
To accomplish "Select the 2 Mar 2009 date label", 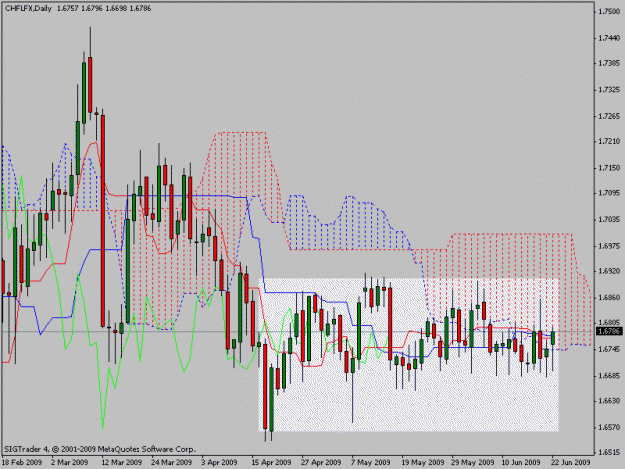I will (70, 462).
